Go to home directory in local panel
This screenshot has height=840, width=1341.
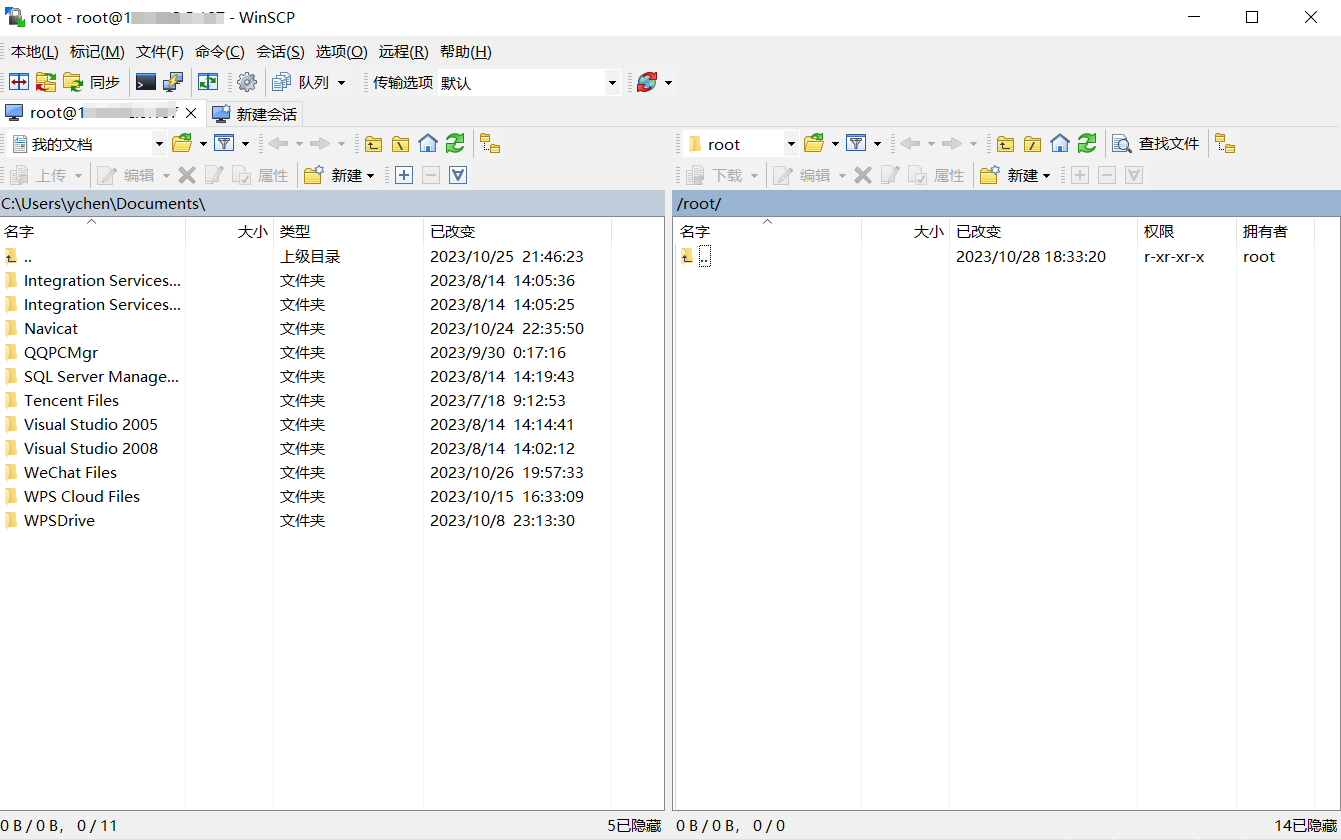(x=428, y=143)
